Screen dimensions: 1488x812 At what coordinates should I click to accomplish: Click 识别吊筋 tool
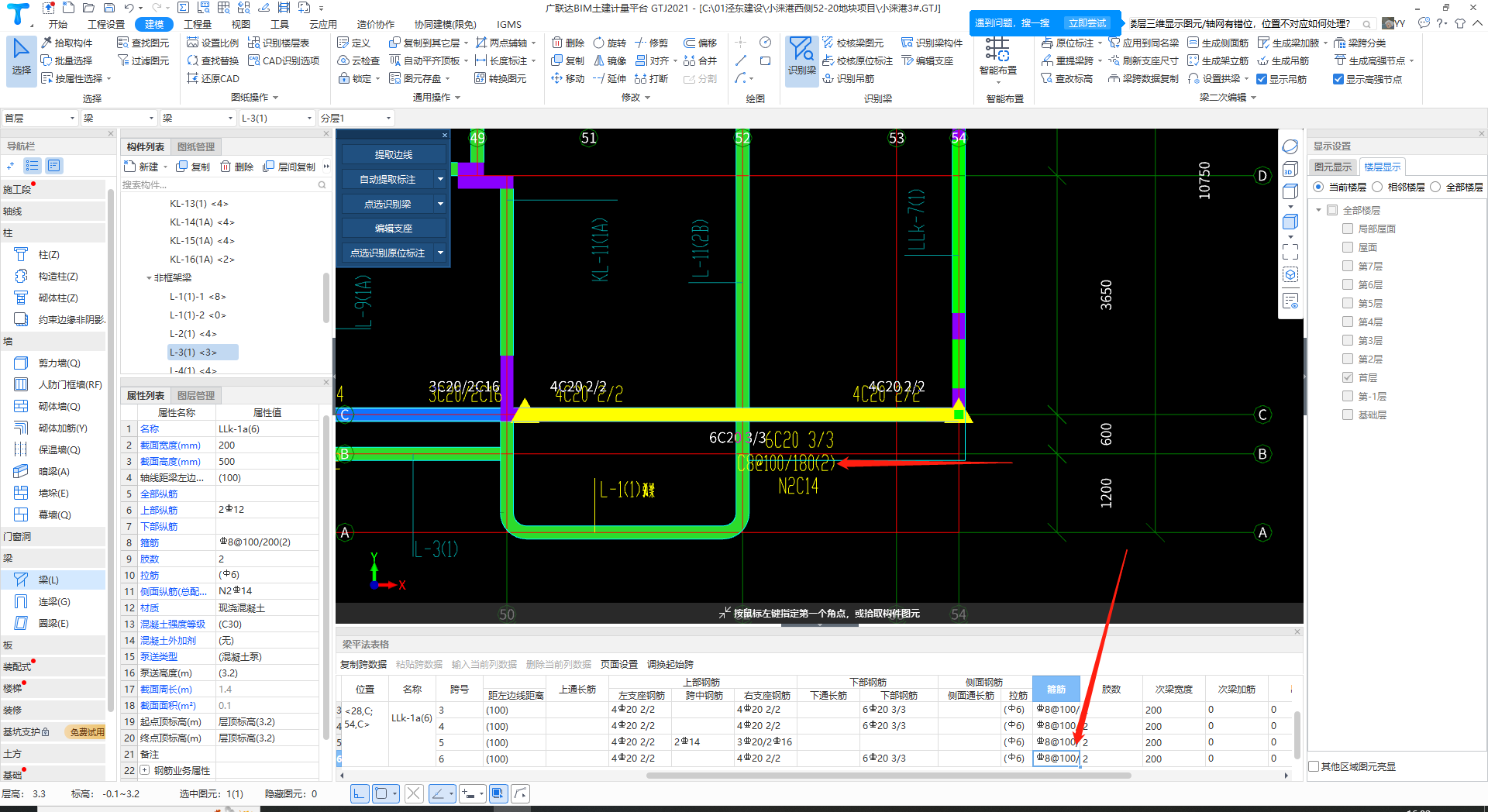point(849,78)
